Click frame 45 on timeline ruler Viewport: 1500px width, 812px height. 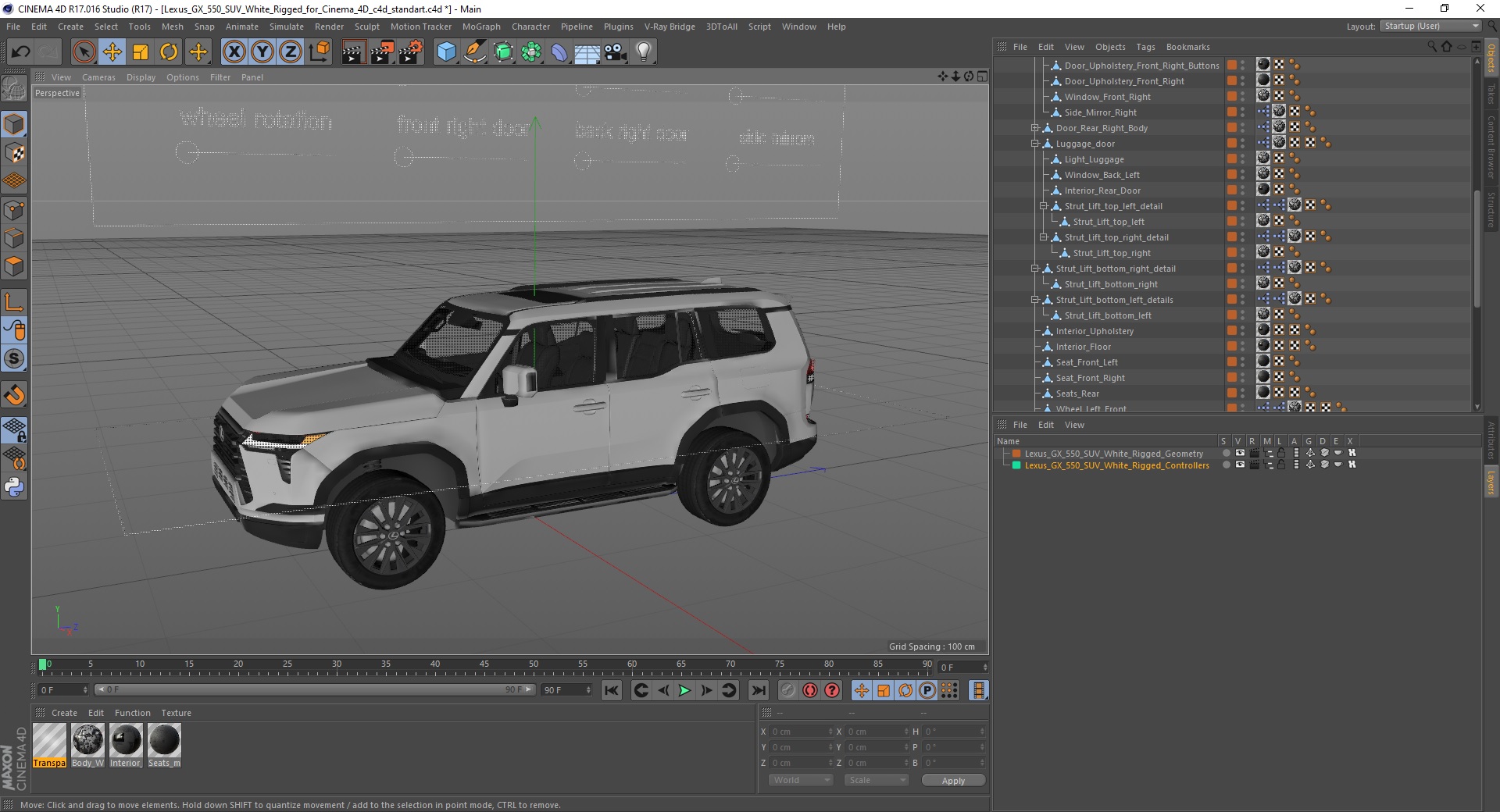[484, 664]
